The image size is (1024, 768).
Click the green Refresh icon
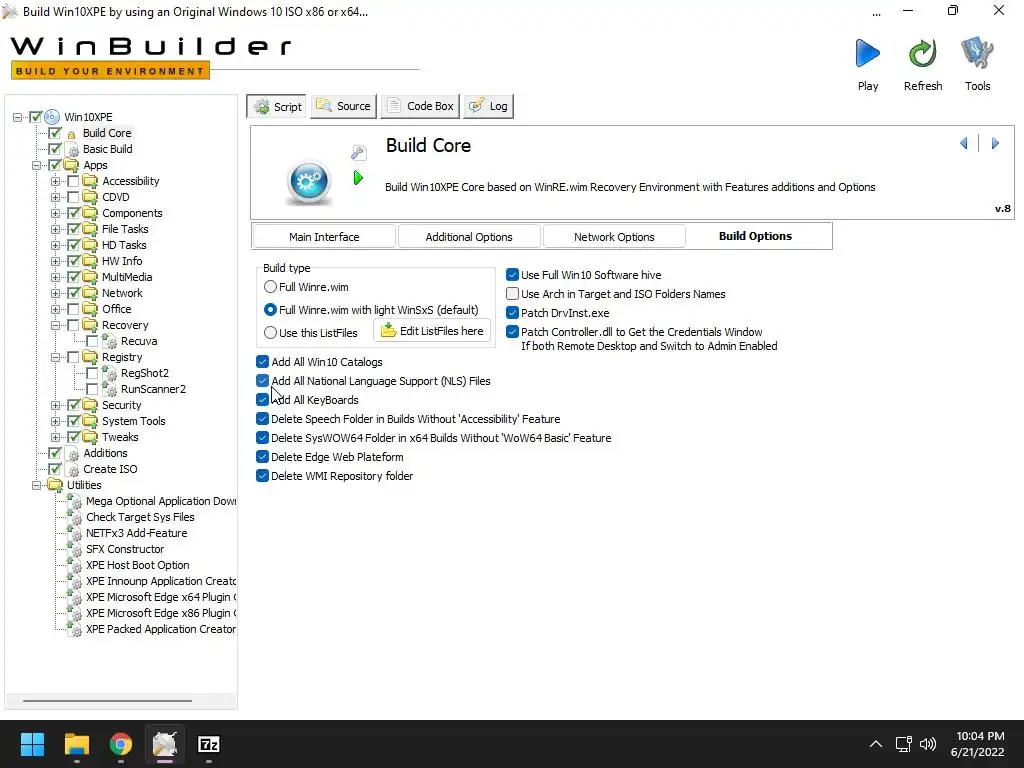922,54
